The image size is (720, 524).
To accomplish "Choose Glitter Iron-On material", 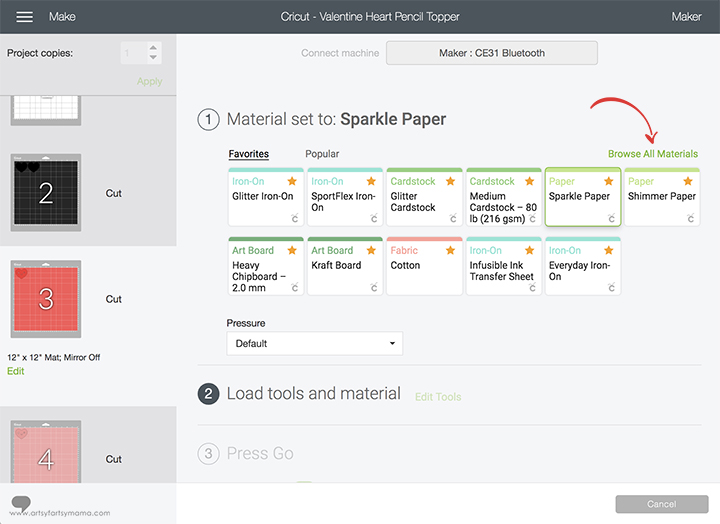I will (266, 197).
